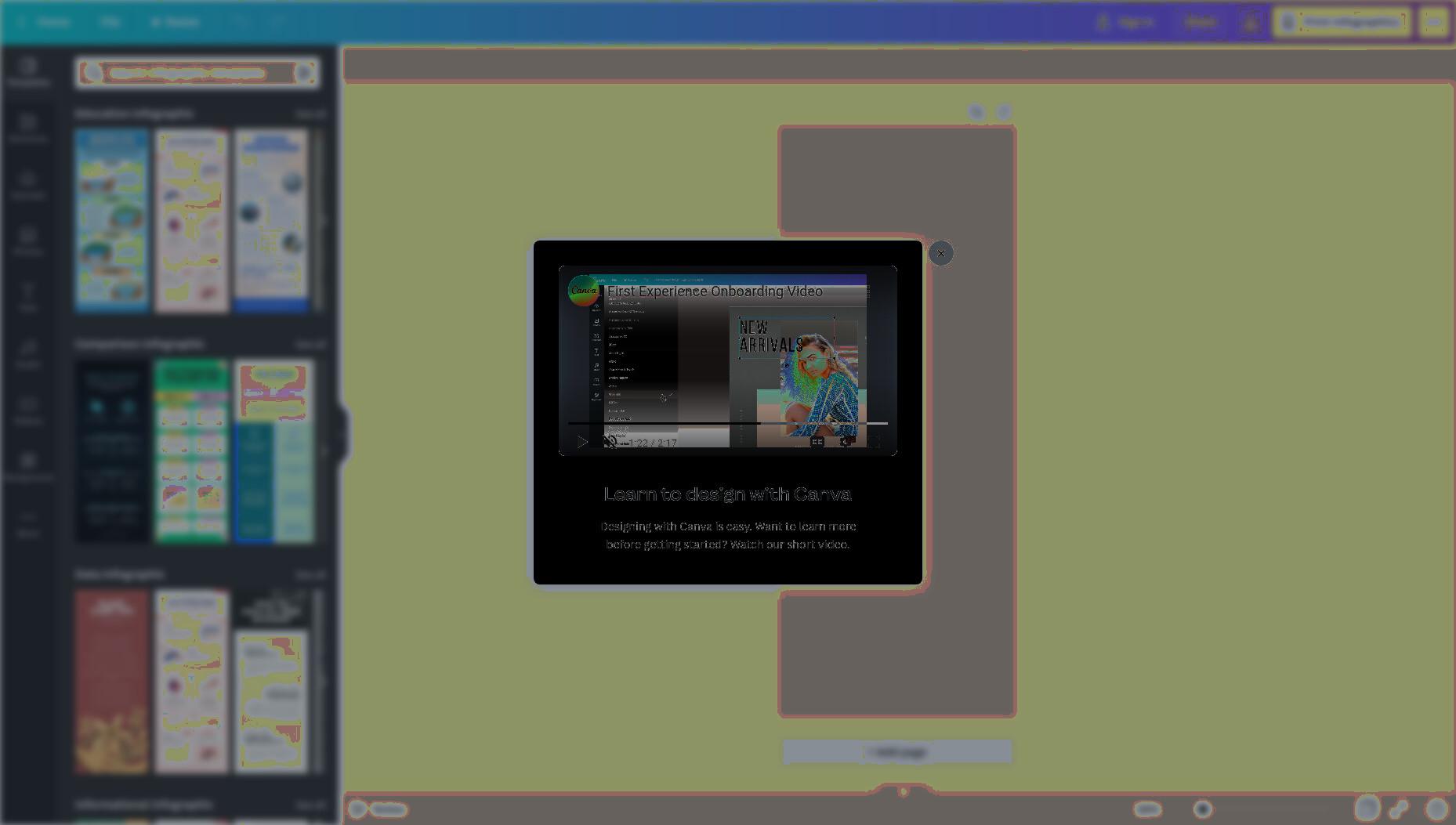1456x825 pixels.
Task: Click the Share button
Action: point(1200,22)
